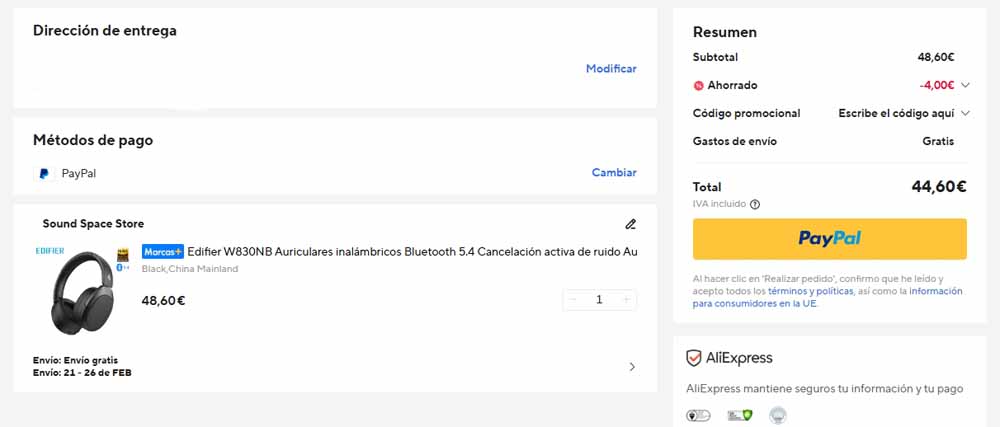Image resolution: width=1000 pixels, height=427 pixels.
Task: Click the -4,00€ saved amount
Action: click(937, 85)
